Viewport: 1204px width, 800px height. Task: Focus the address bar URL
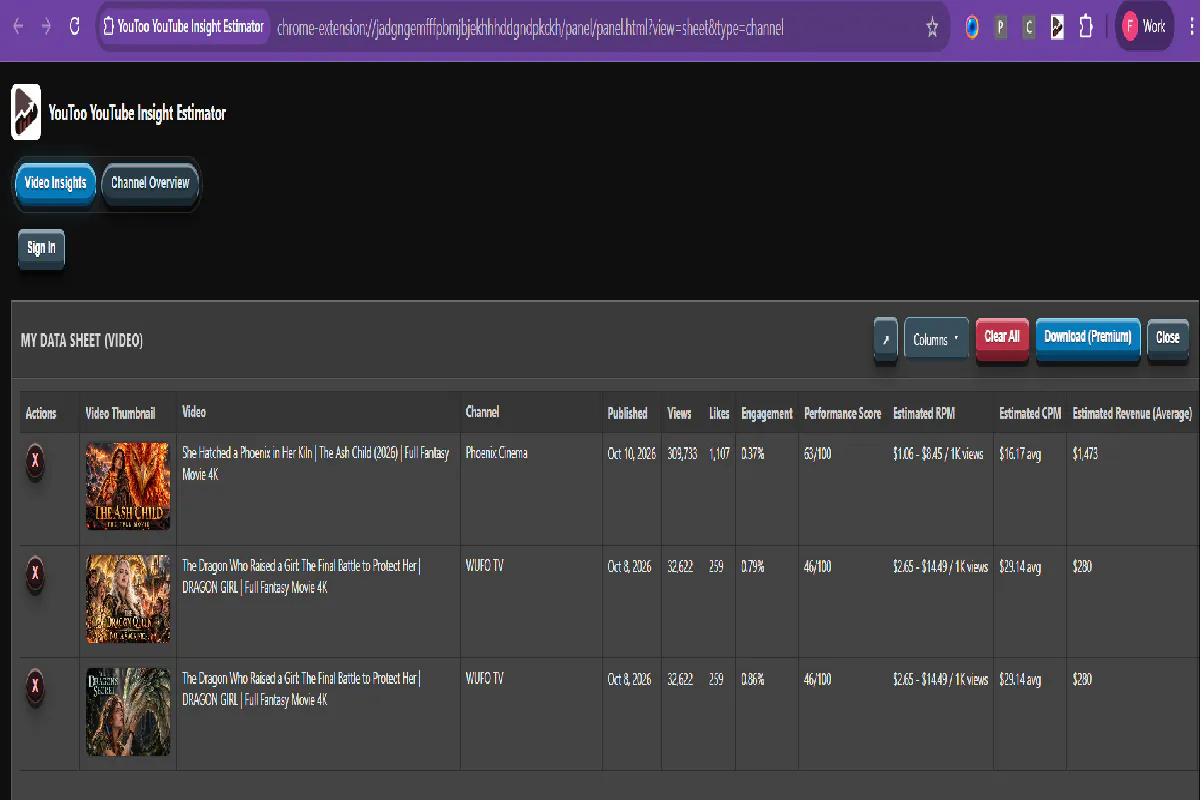530,28
